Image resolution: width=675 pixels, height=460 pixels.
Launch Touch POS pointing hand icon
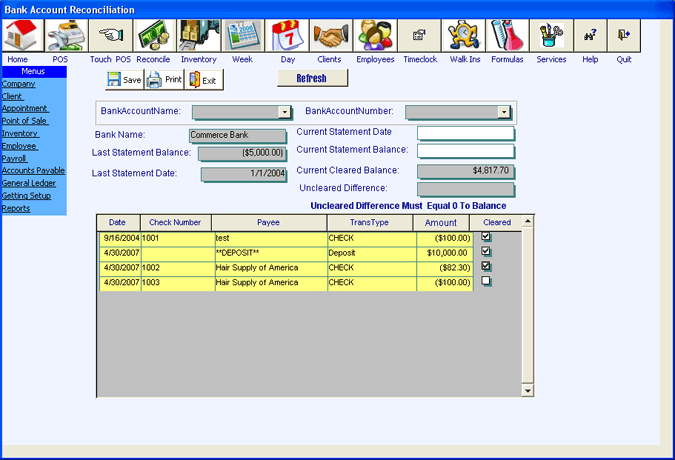click(x=111, y=36)
